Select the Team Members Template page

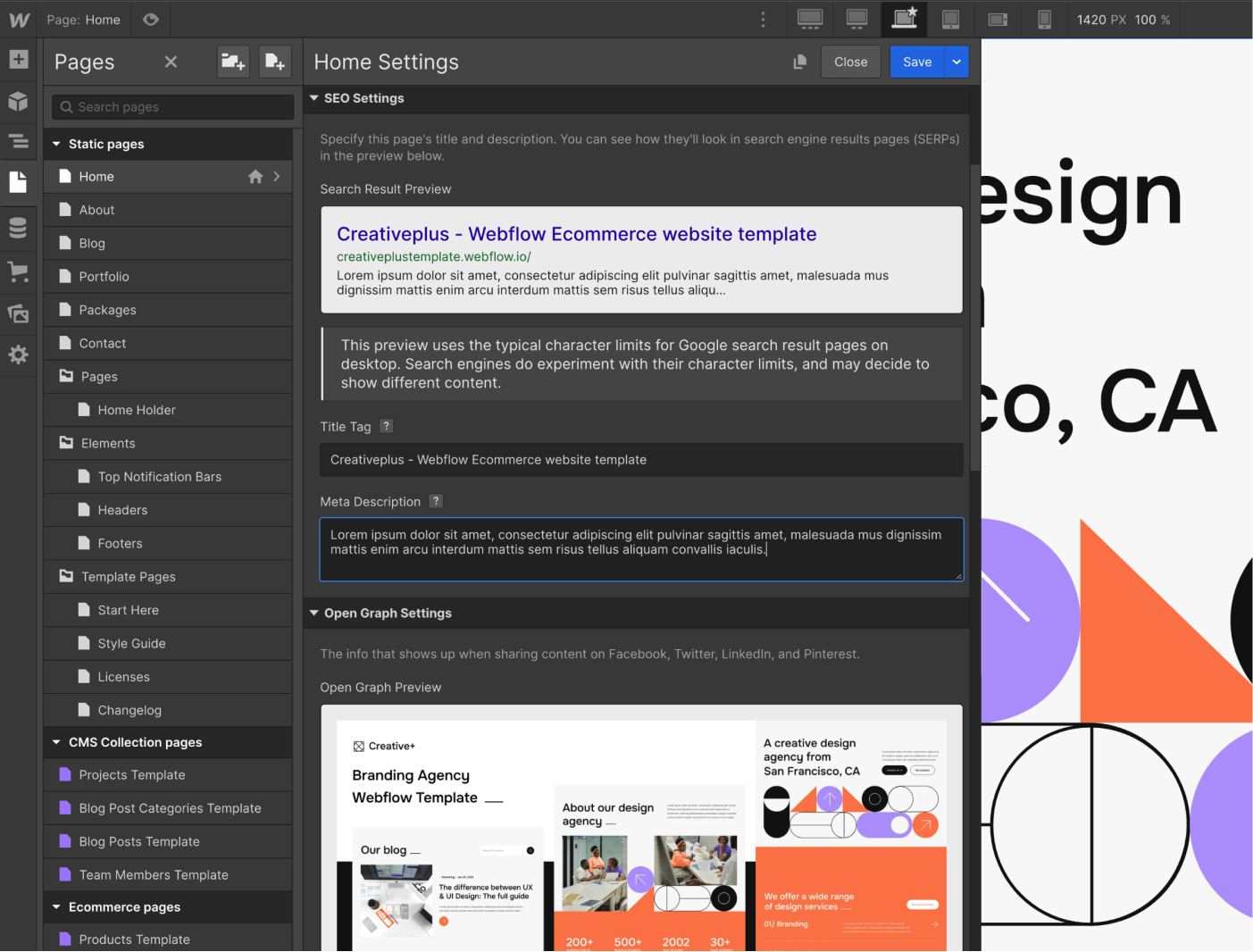[x=168, y=875]
